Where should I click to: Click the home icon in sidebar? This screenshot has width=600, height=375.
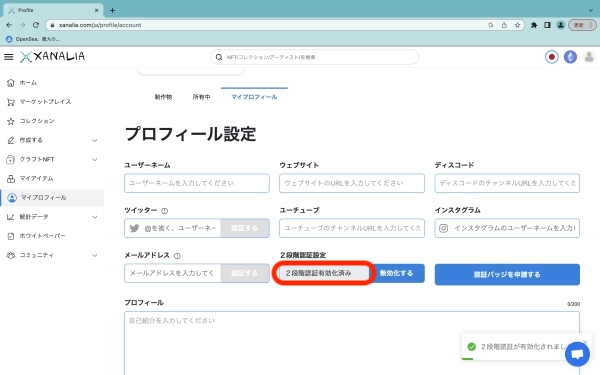[11, 83]
